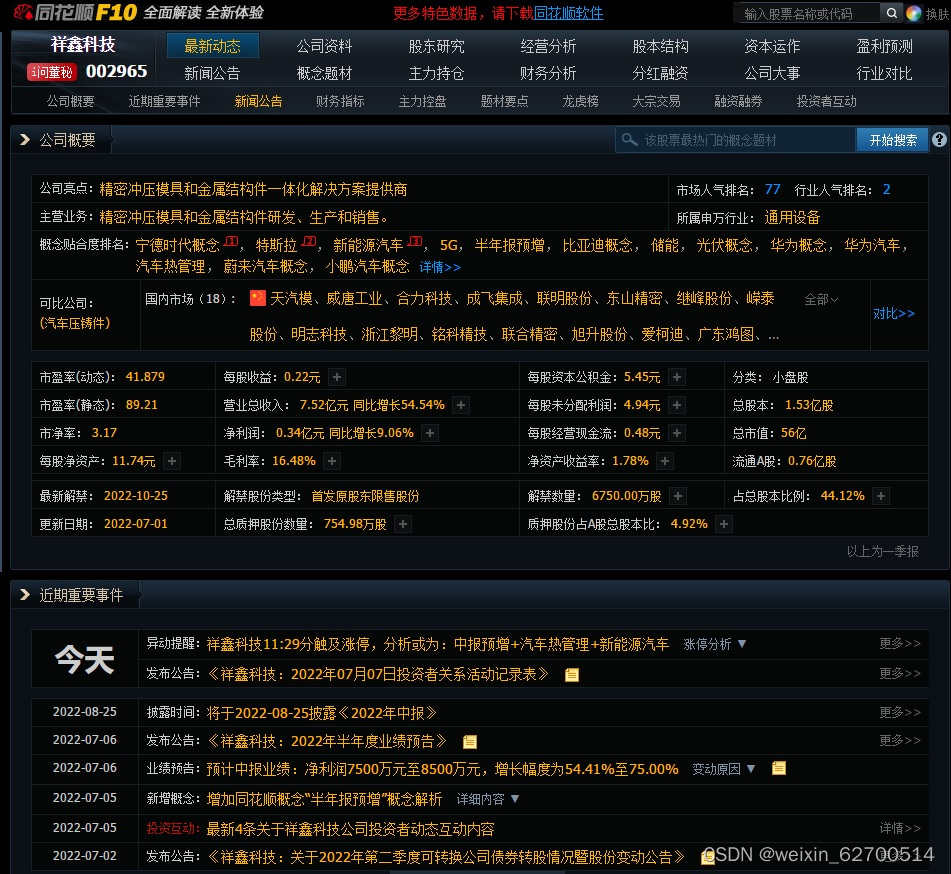This screenshot has height=874, width=951.
Task: Open the 财务分析 main tab
Action: [548, 73]
